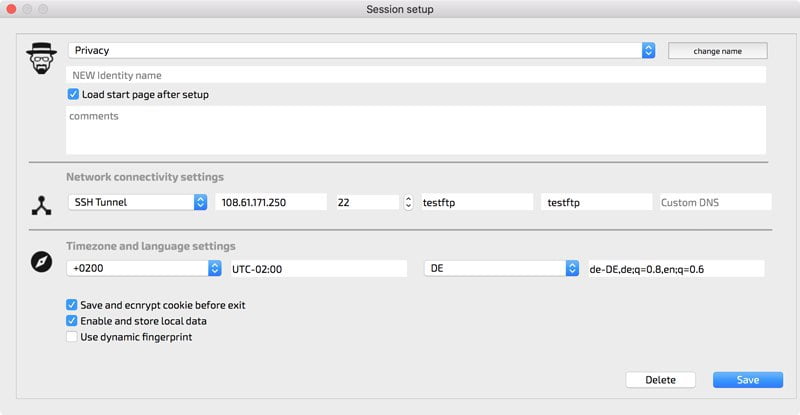Click the Custom DNS input field
Viewport: 800px width, 415px height.
pos(715,202)
